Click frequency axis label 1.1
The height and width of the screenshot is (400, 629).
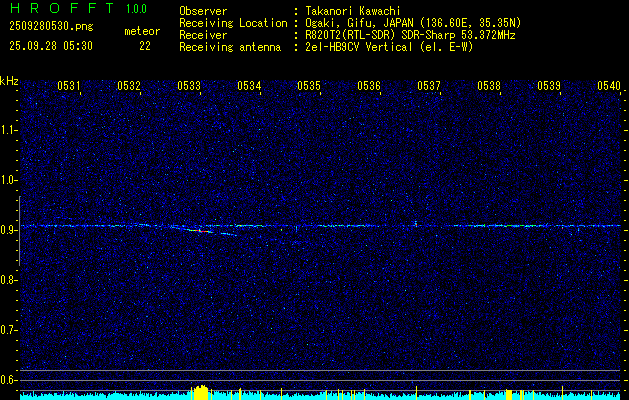click(8, 130)
